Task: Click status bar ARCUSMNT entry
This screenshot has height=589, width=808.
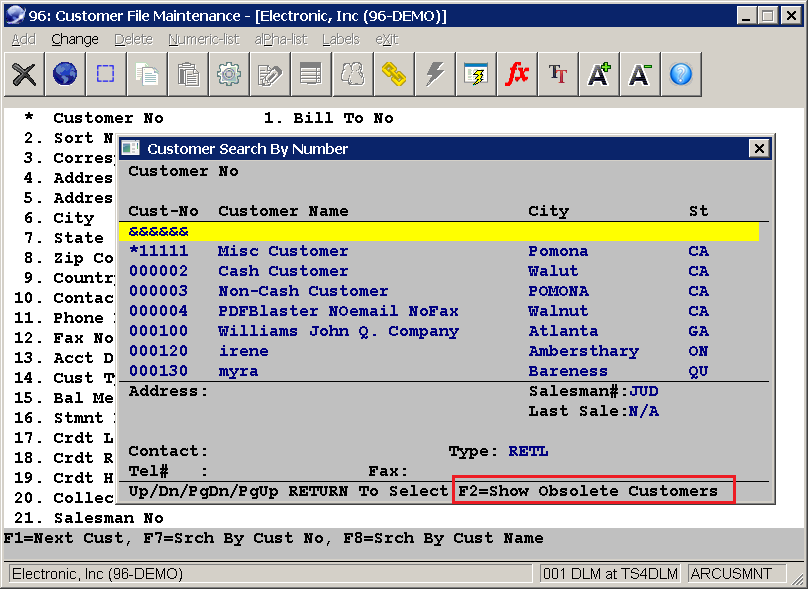Action: pos(737,574)
